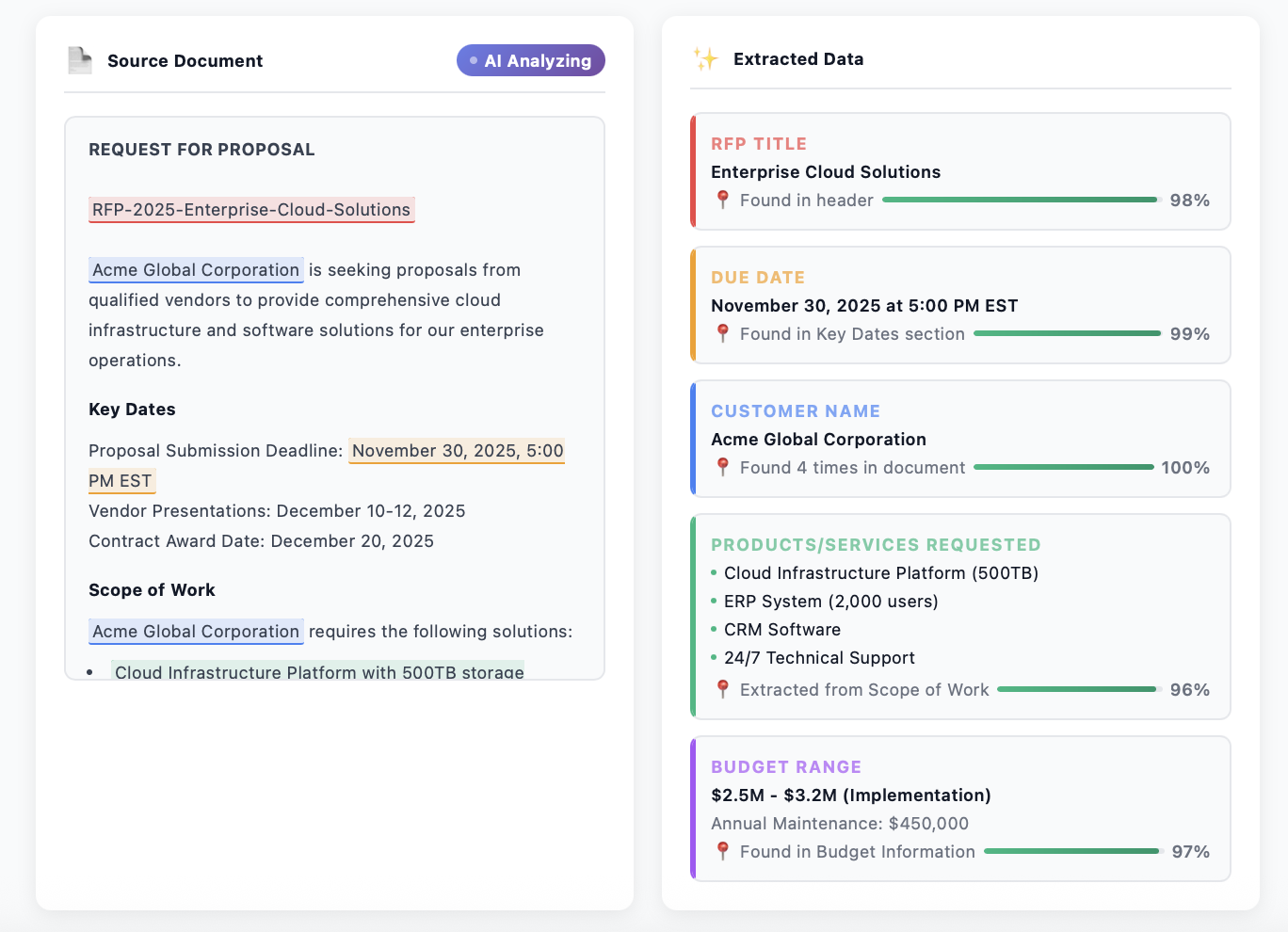The image size is (1288, 932).
Task: Click the ERP System (2,000 users) item
Action: [x=831, y=602]
